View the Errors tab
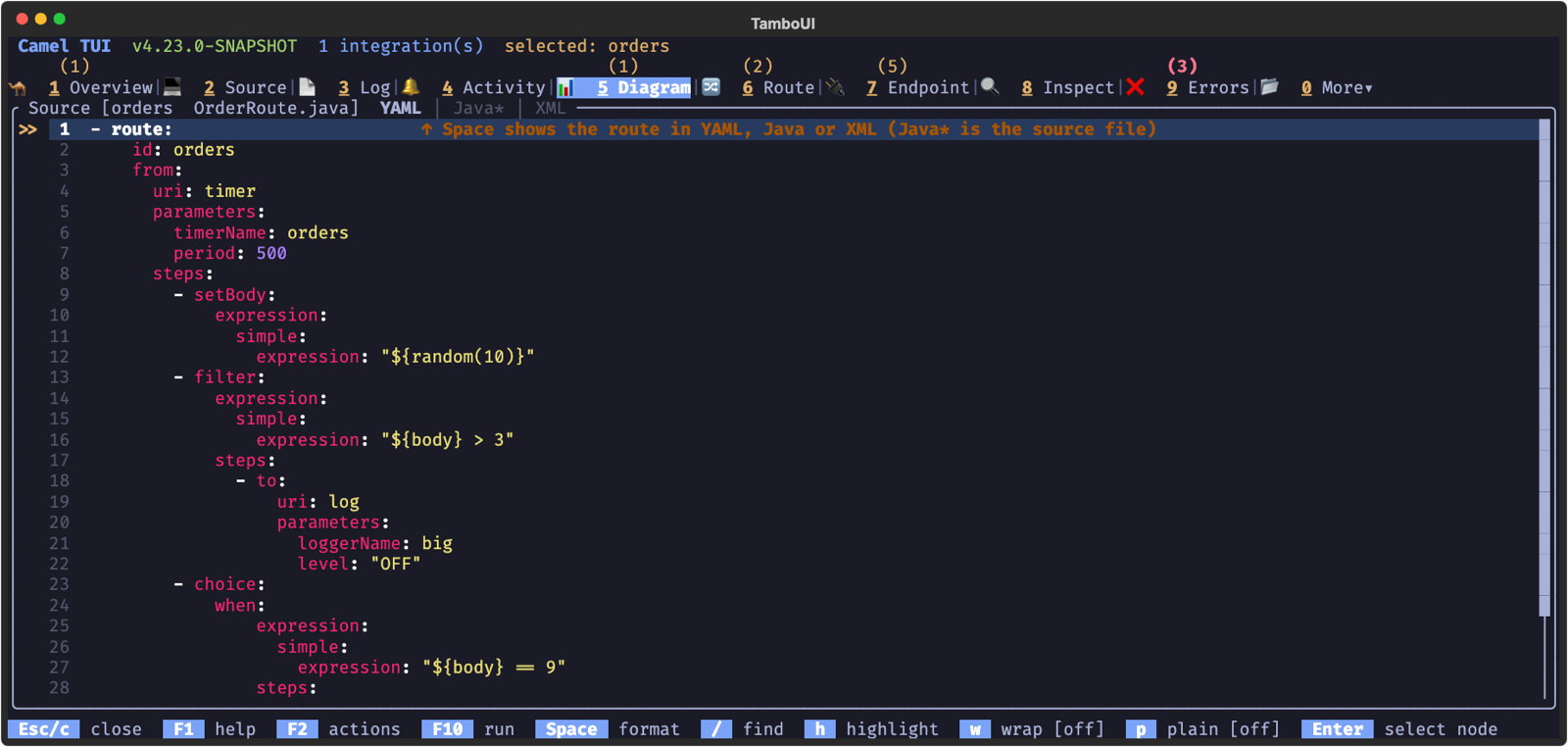This screenshot has height=747, width=1568. pos(1207,87)
